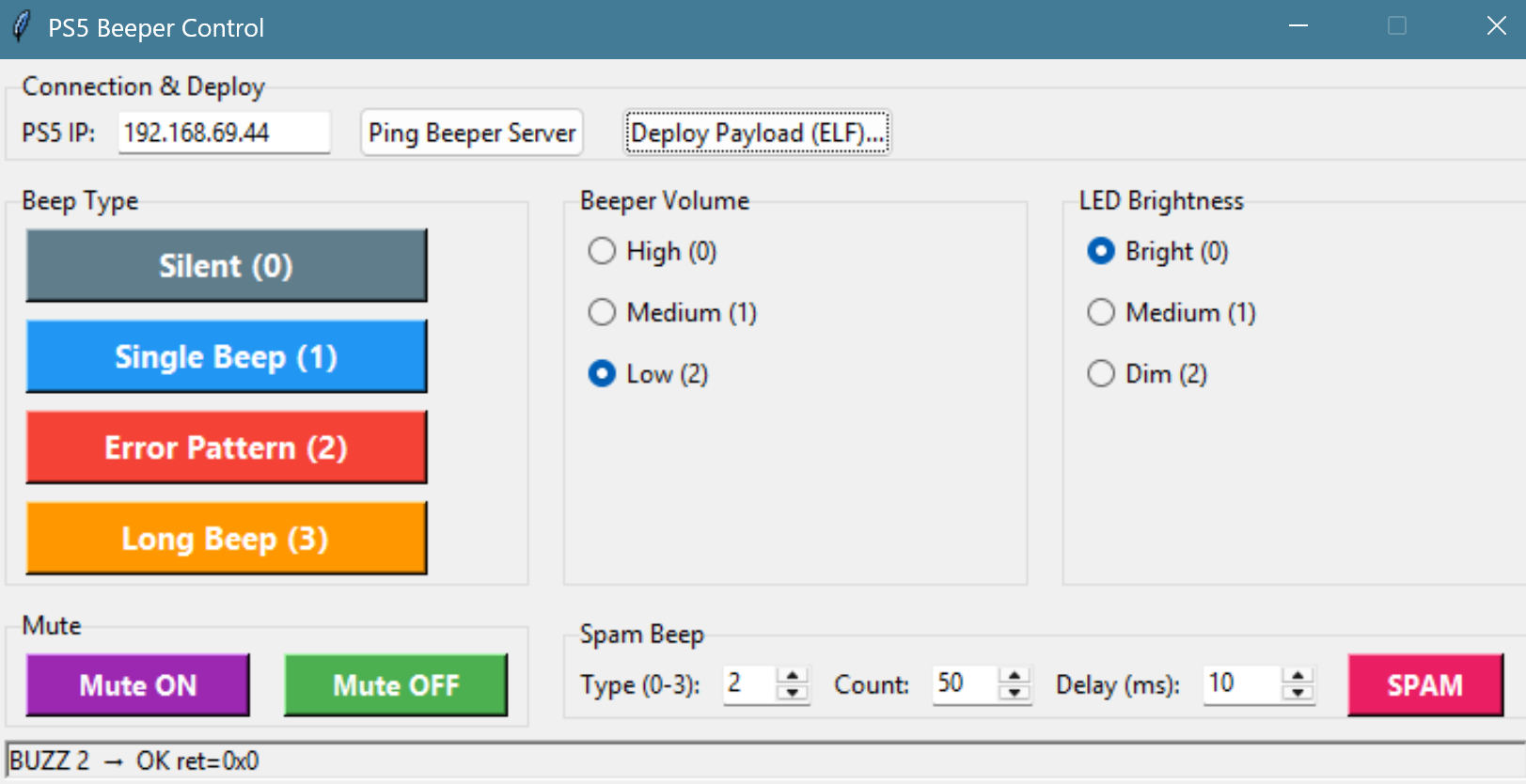Screen dimensions: 1526x784
Task: Increase spam Count with up arrow
Action: [1015, 676]
